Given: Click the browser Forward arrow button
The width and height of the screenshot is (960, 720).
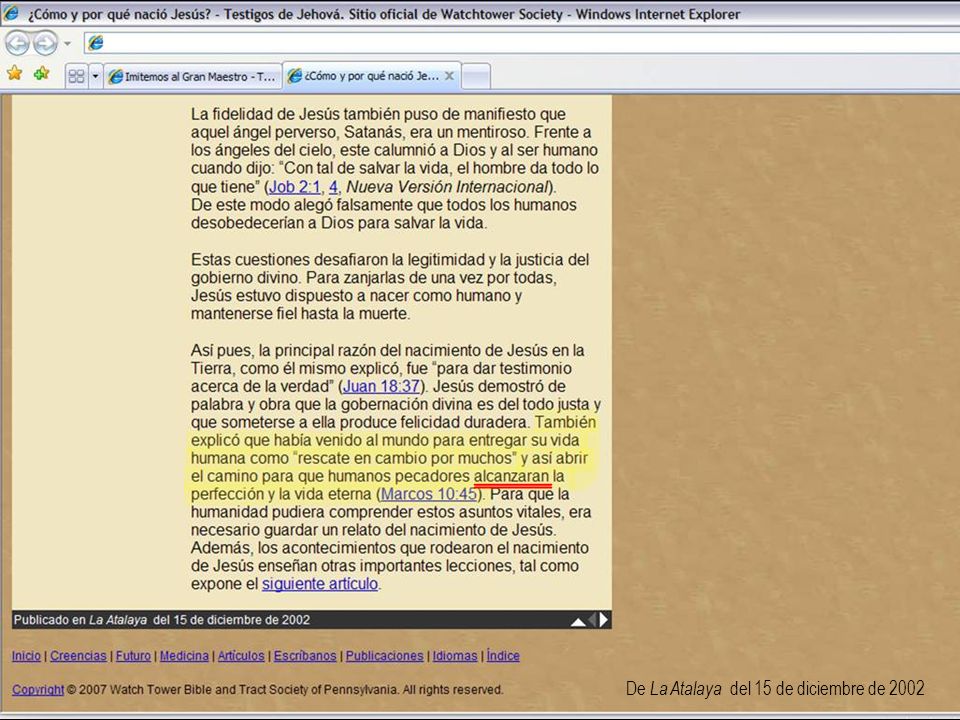Looking at the screenshot, I should point(45,43).
